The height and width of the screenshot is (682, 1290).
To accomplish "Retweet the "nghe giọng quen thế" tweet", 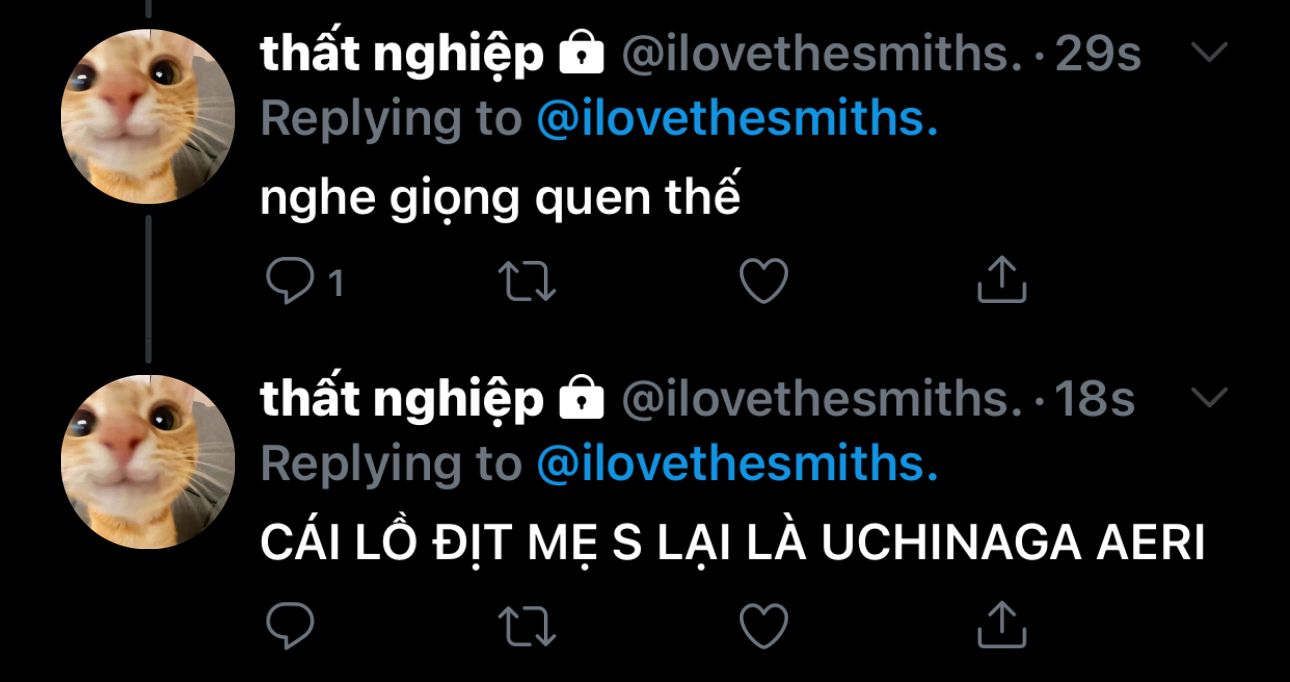I will click(527, 282).
